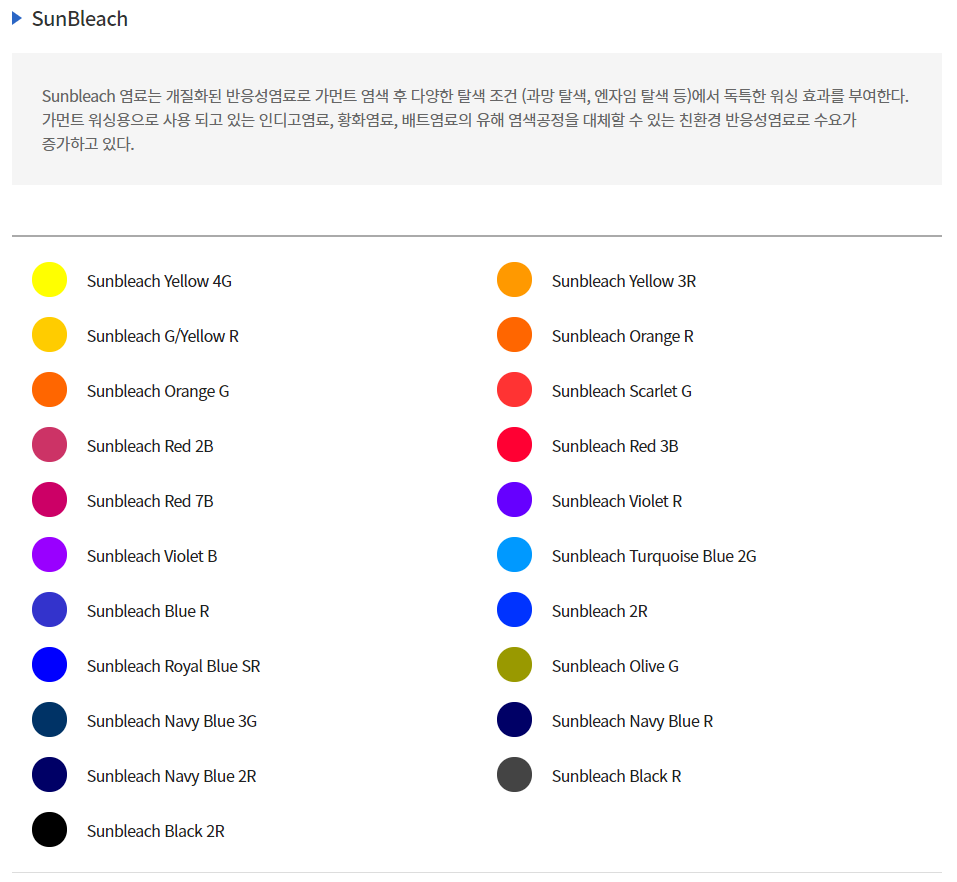
Task: Click the 'Sunbleach Turquoise Blue 2G' label
Action: [x=654, y=557]
